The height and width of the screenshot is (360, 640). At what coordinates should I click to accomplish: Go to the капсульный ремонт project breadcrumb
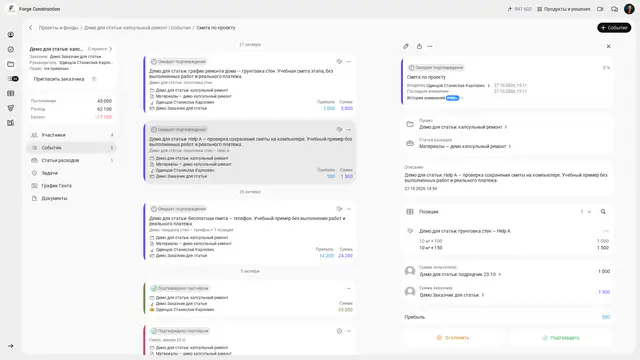tap(138, 28)
